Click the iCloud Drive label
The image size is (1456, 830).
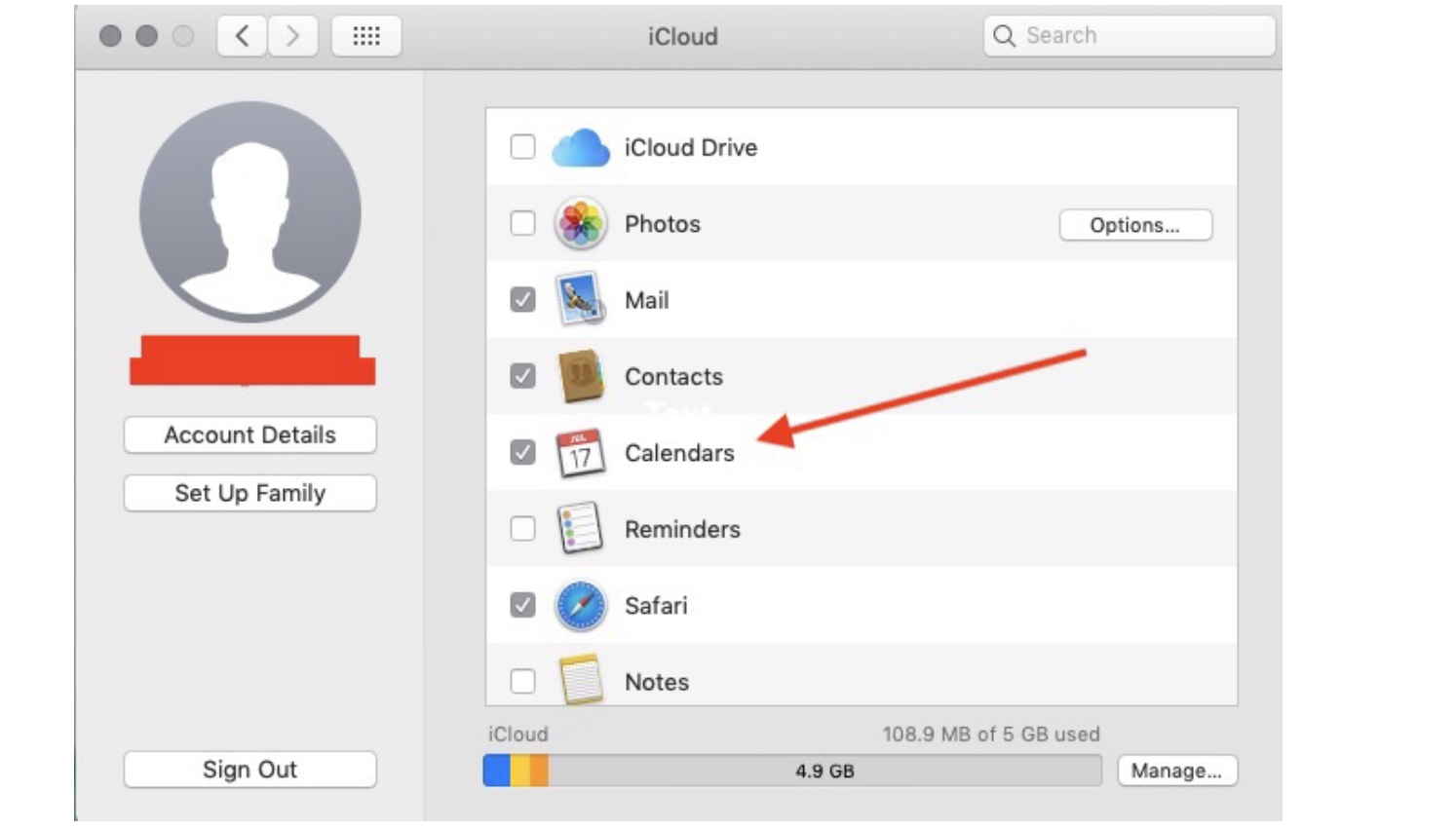[x=691, y=148]
